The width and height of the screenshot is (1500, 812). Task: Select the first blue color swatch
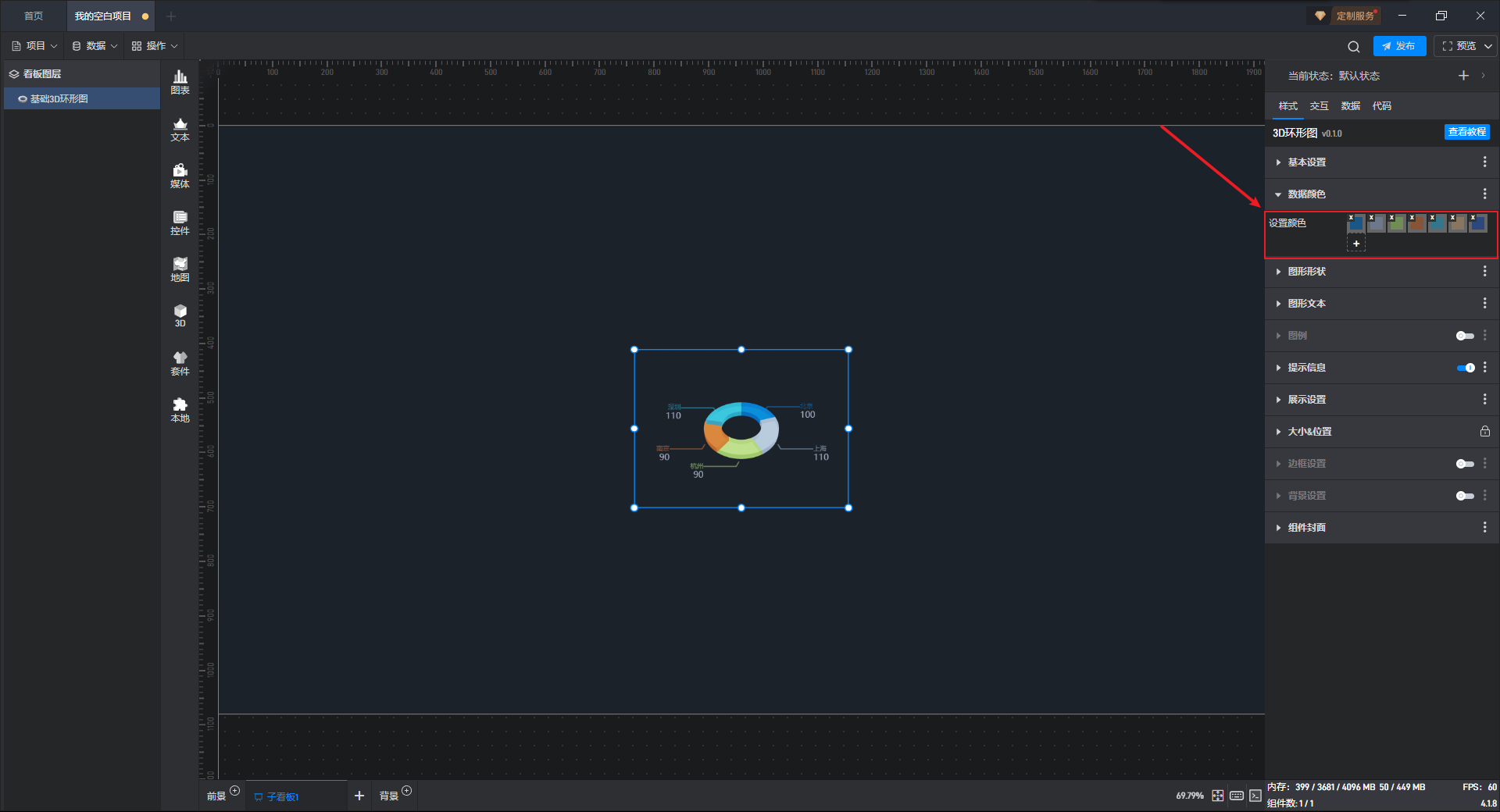(1355, 225)
